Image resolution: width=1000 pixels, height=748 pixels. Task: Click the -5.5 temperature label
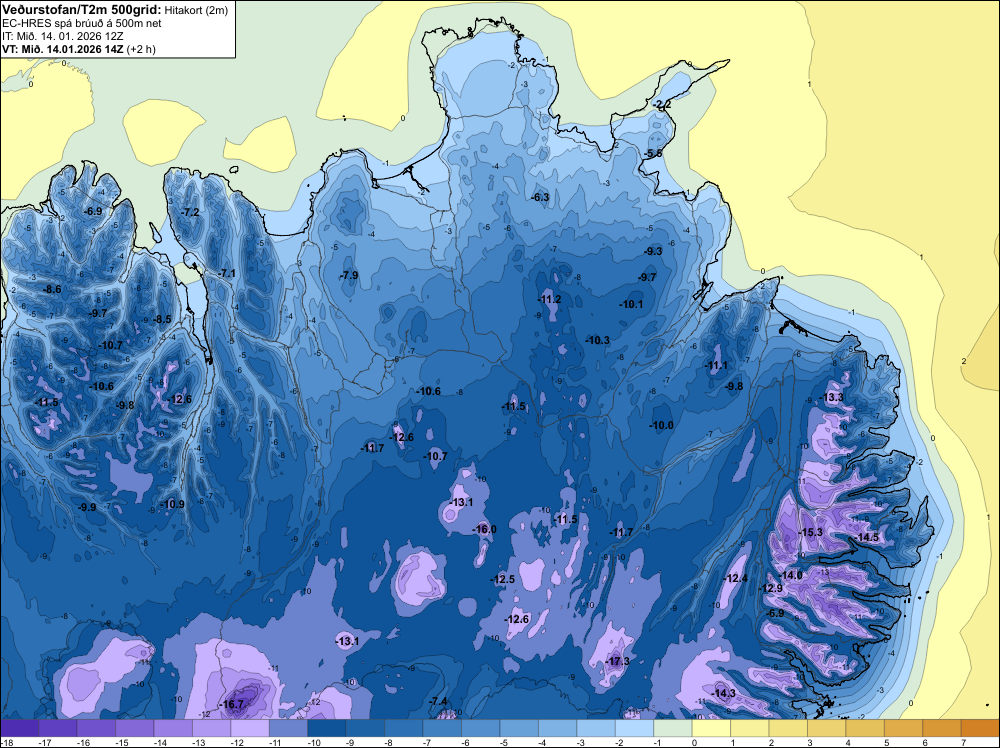[x=653, y=154]
